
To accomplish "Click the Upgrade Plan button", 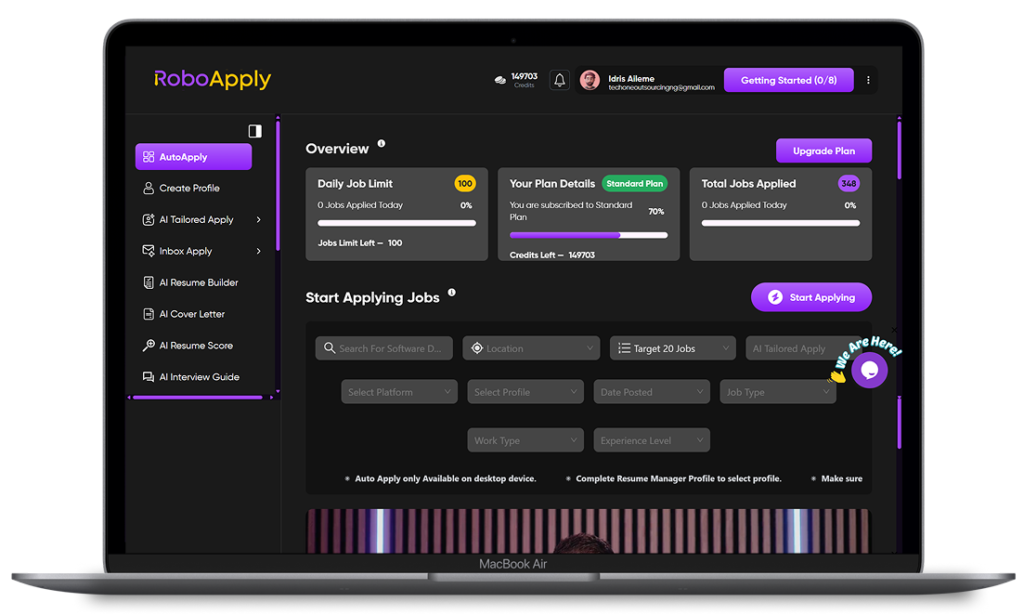I will (x=823, y=151).
